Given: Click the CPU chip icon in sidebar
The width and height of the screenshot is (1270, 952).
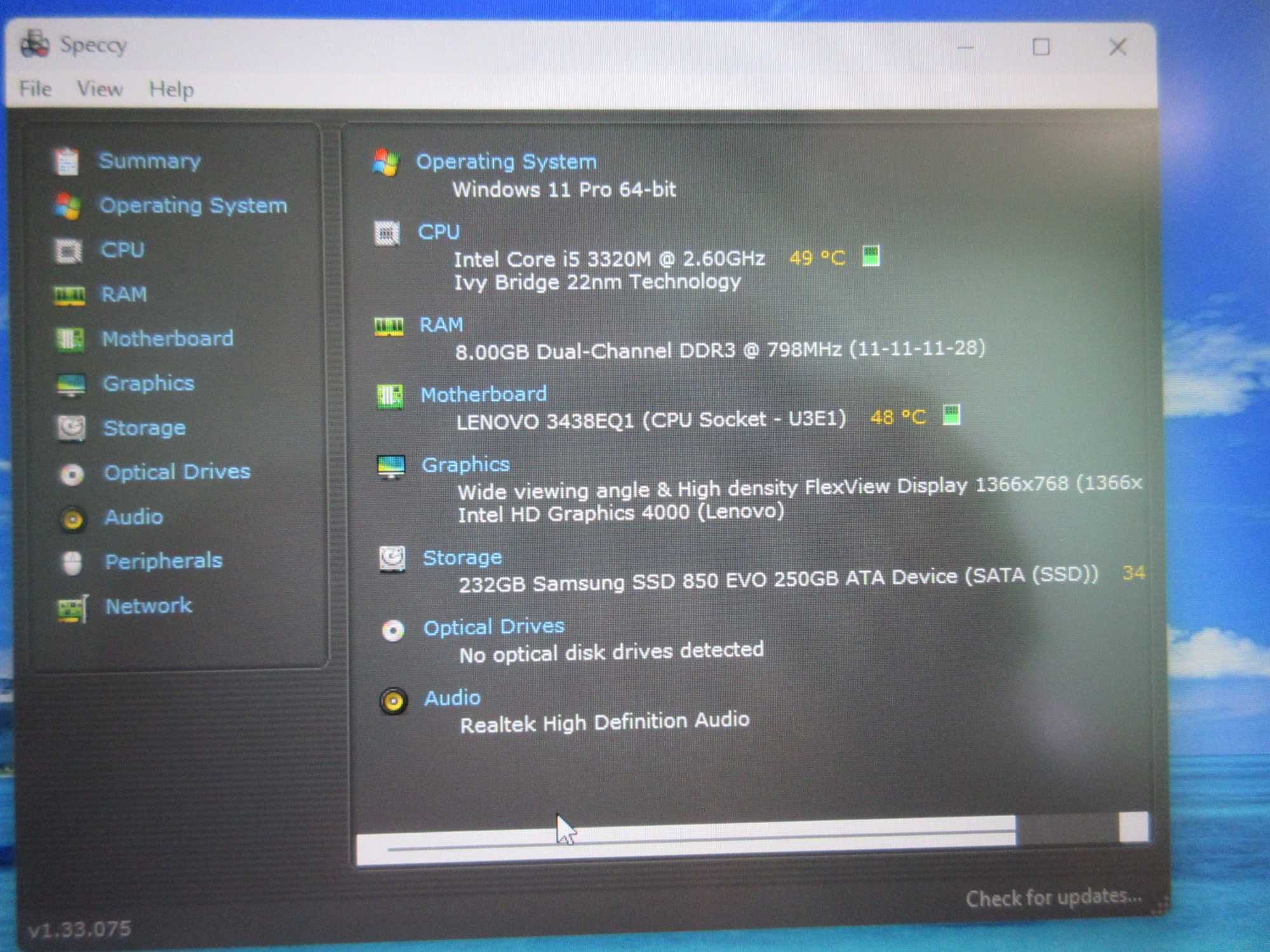Looking at the screenshot, I should click(68, 251).
